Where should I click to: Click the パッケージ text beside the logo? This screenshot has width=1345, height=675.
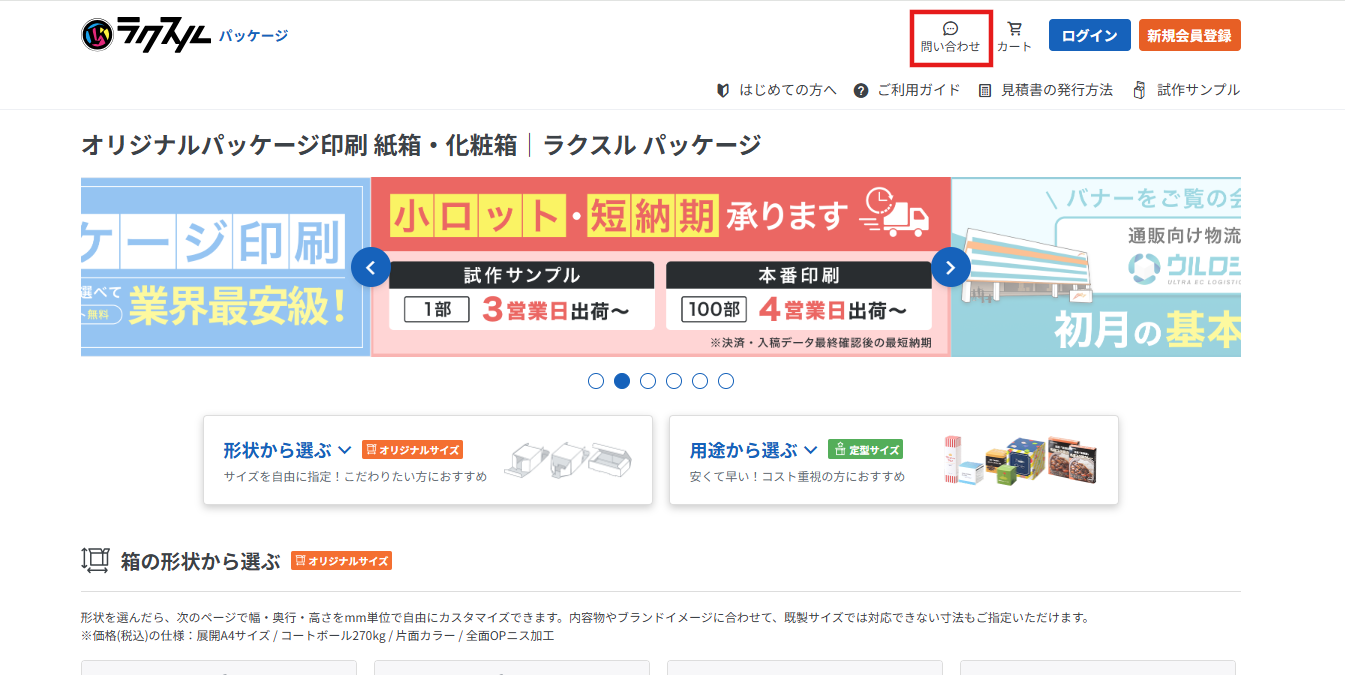pos(253,35)
